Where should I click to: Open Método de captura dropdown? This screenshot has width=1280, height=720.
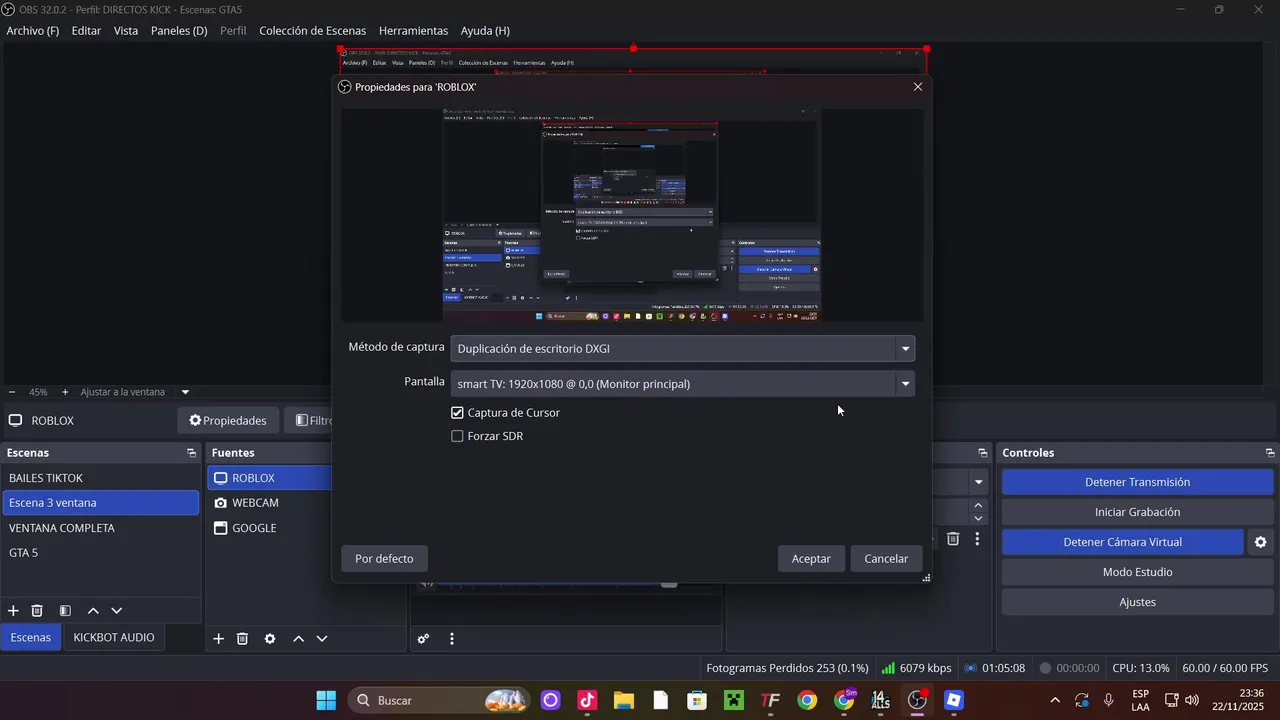(683, 349)
